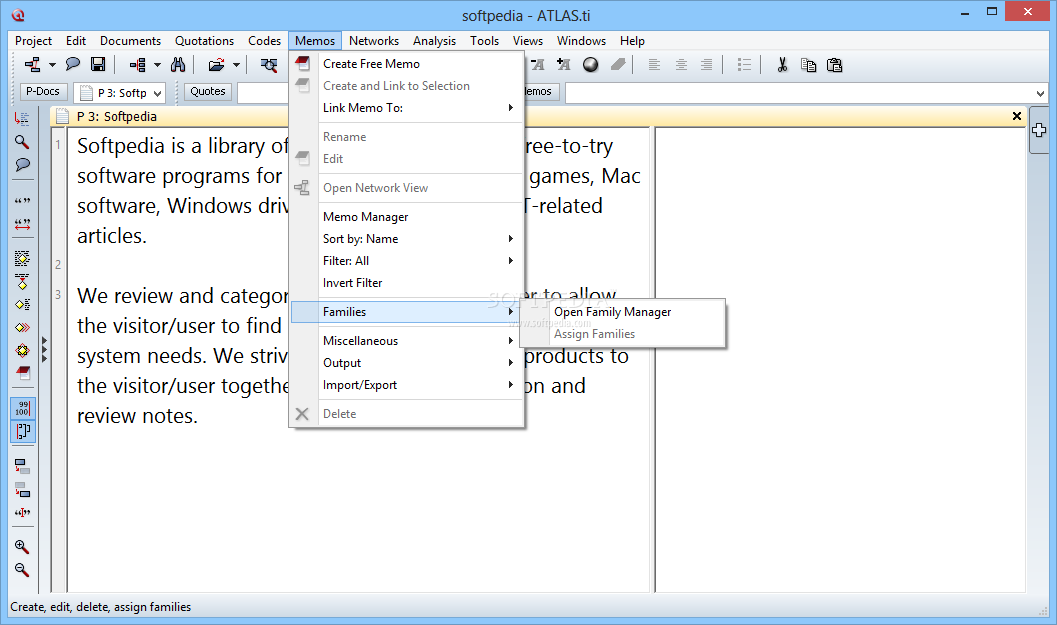
Task: Click the Quotes list input field
Action: [263, 93]
